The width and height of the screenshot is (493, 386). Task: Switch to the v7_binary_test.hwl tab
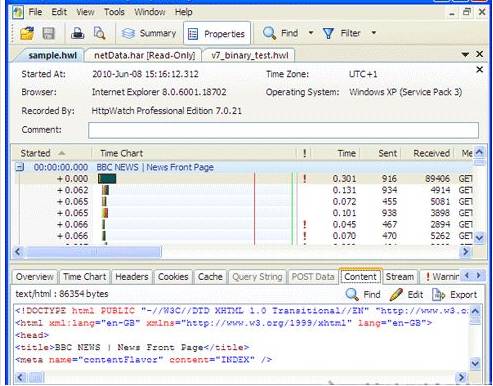point(249,55)
